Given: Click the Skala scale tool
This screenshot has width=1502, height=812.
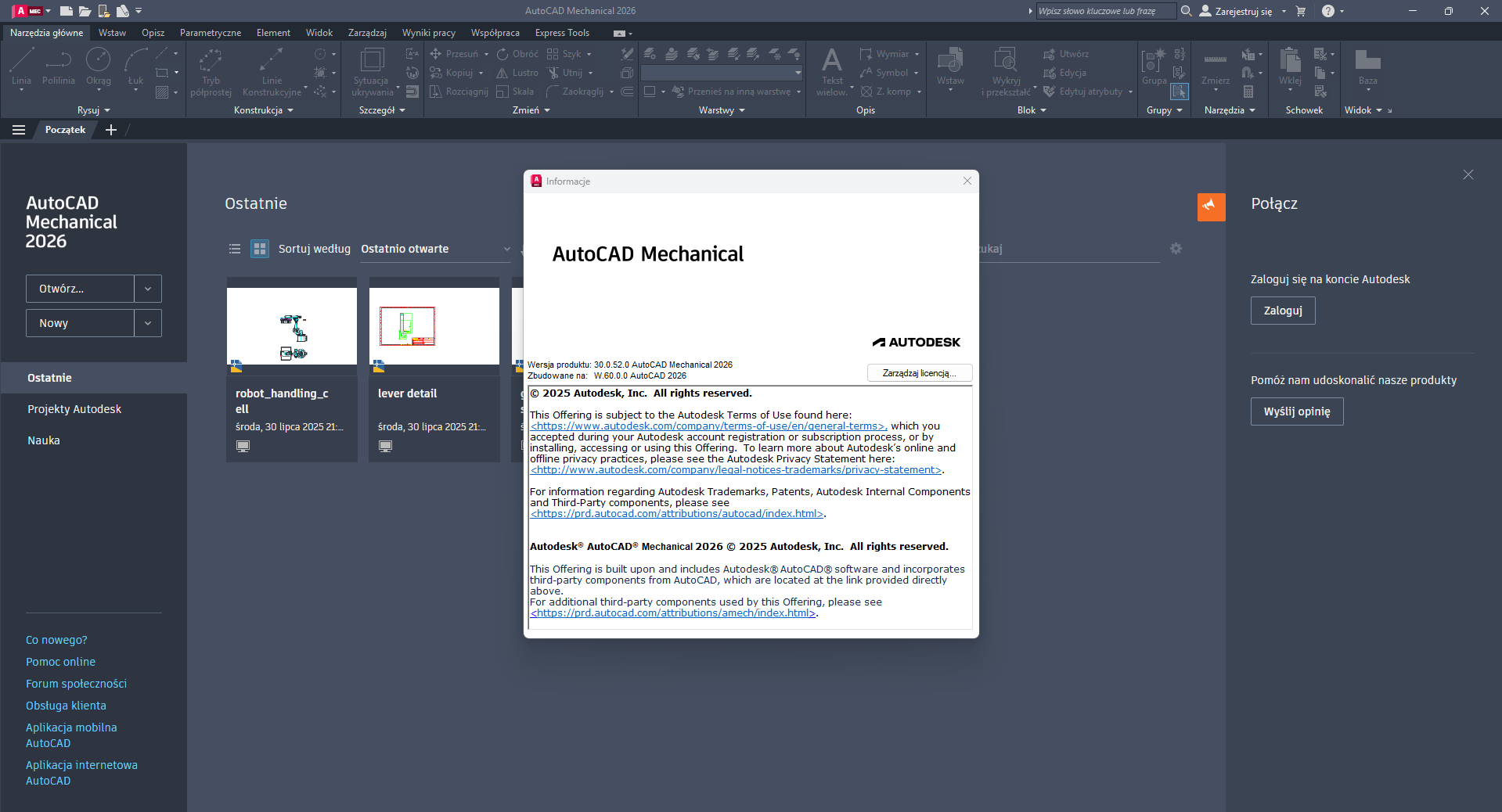Looking at the screenshot, I should tap(515, 92).
